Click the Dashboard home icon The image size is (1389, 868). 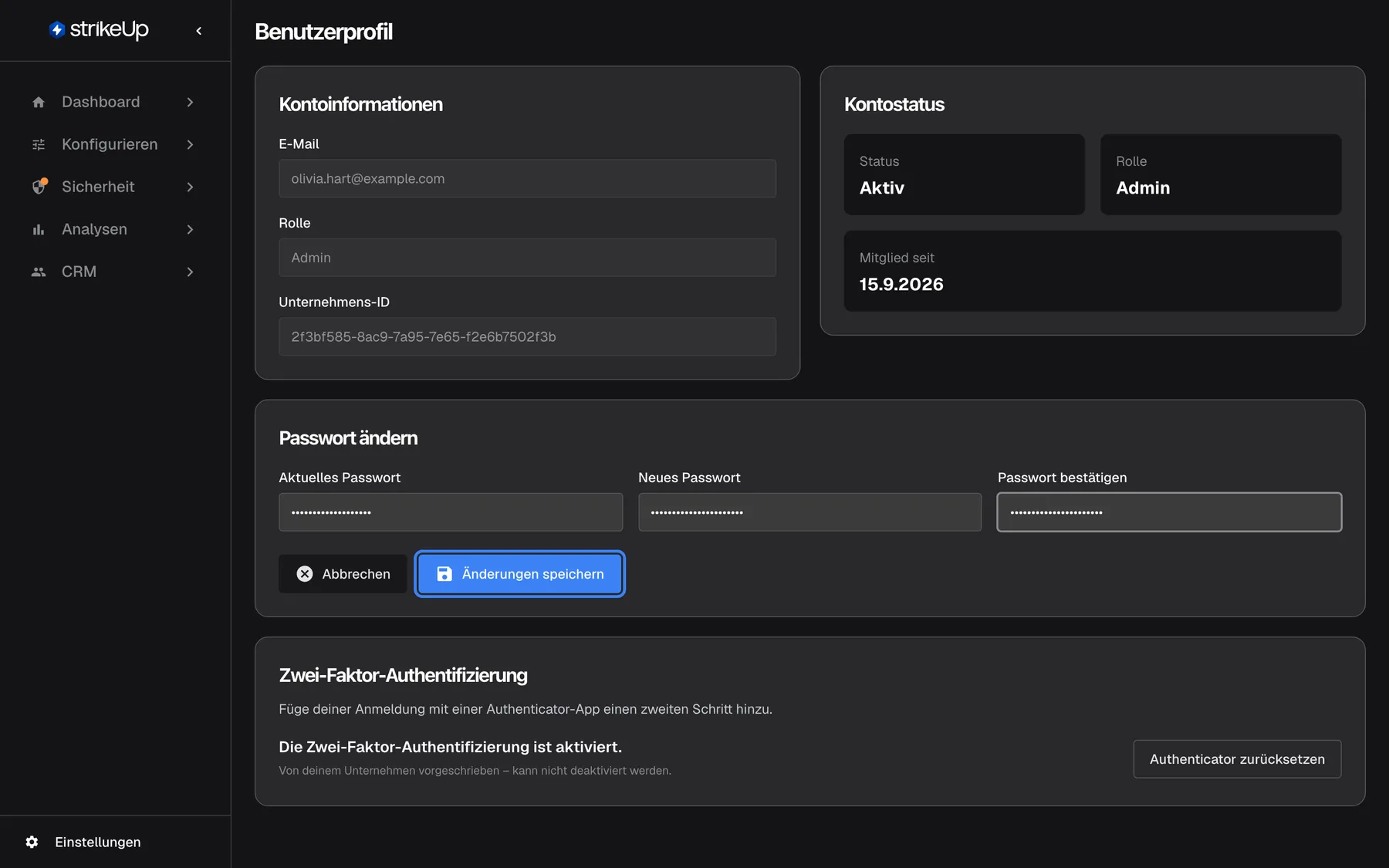coord(39,102)
